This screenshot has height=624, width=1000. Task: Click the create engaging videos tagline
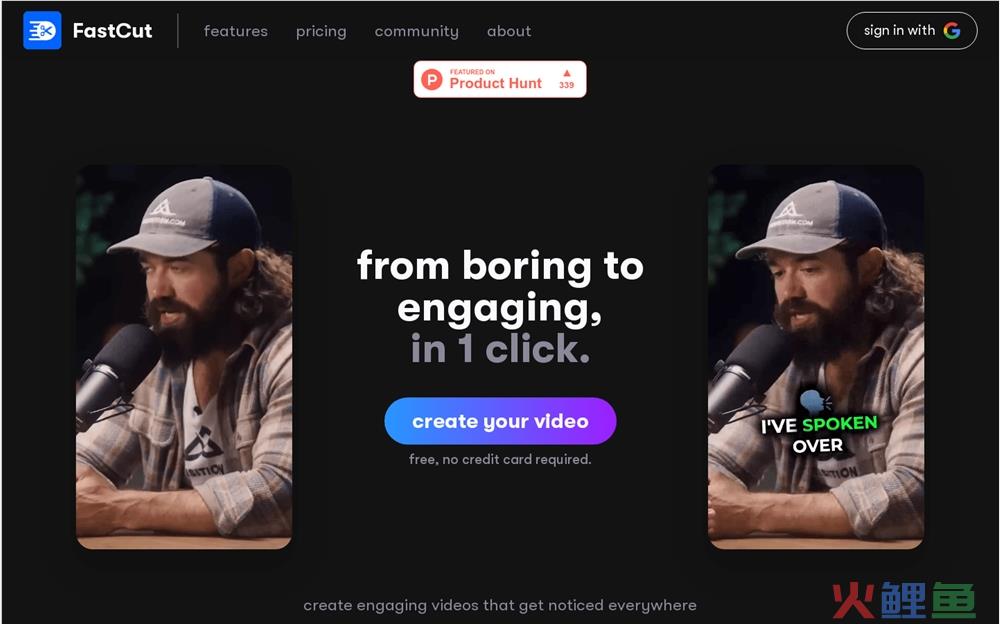coord(500,605)
